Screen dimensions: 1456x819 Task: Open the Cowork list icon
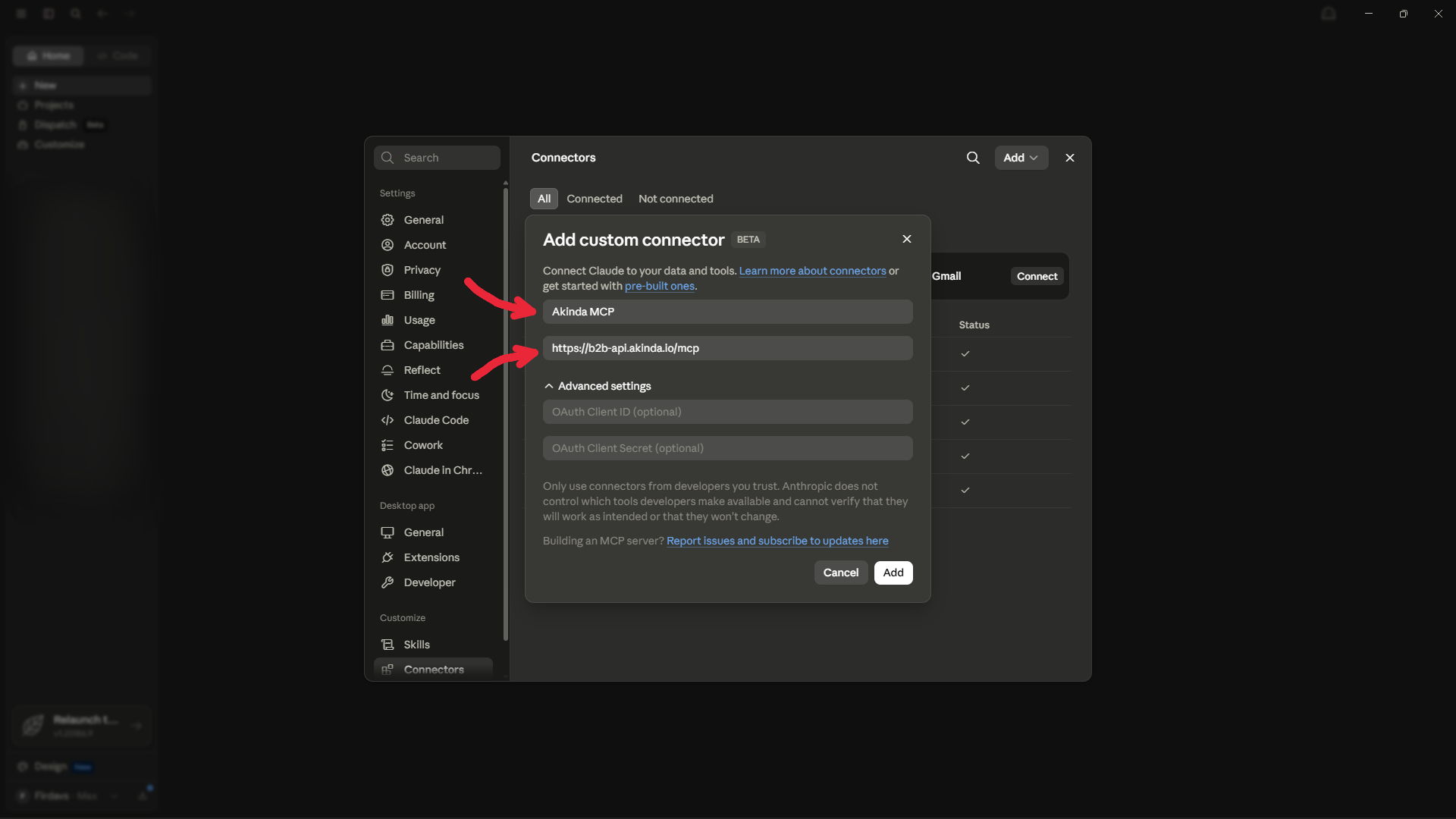[x=388, y=445]
